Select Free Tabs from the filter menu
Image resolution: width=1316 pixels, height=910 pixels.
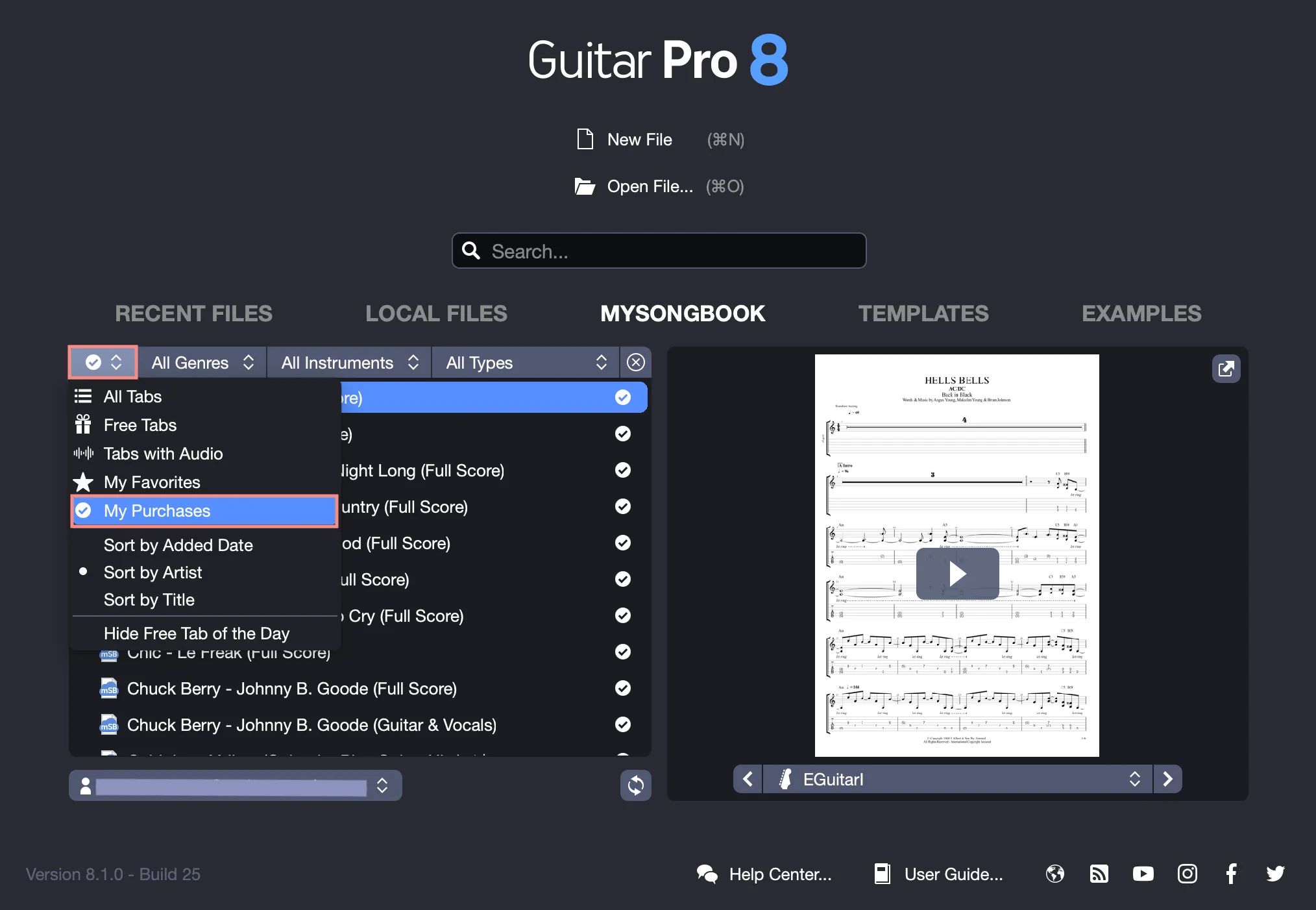click(204, 425)
